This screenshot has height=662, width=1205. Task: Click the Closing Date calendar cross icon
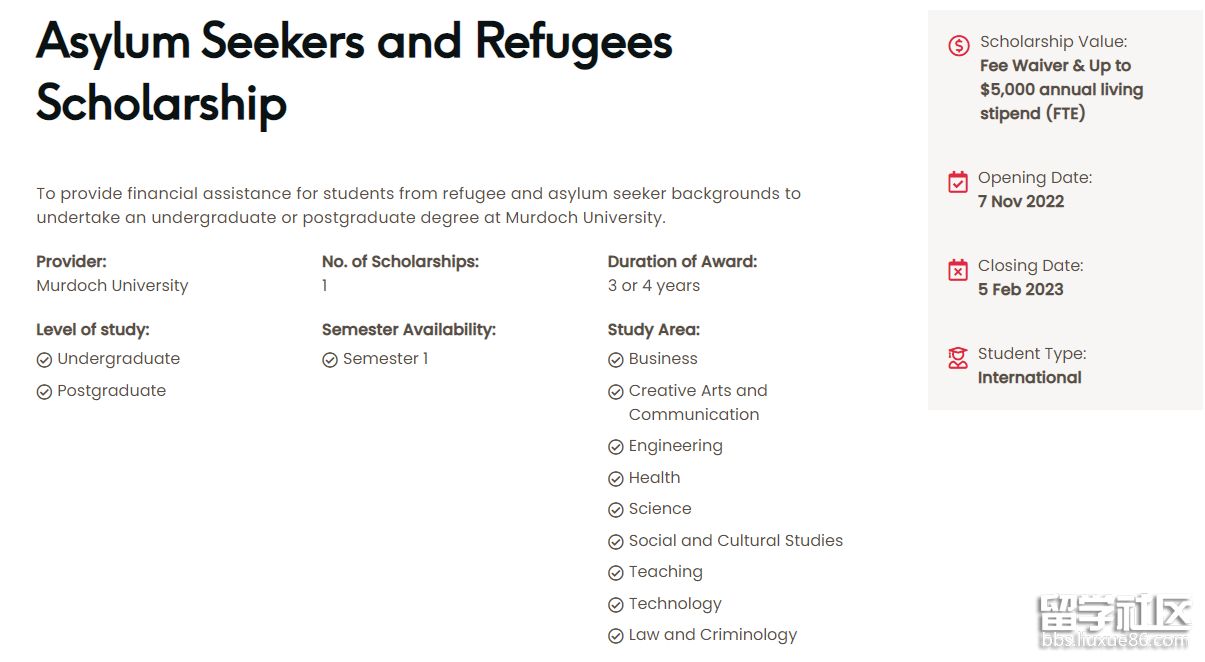point(958,270)
